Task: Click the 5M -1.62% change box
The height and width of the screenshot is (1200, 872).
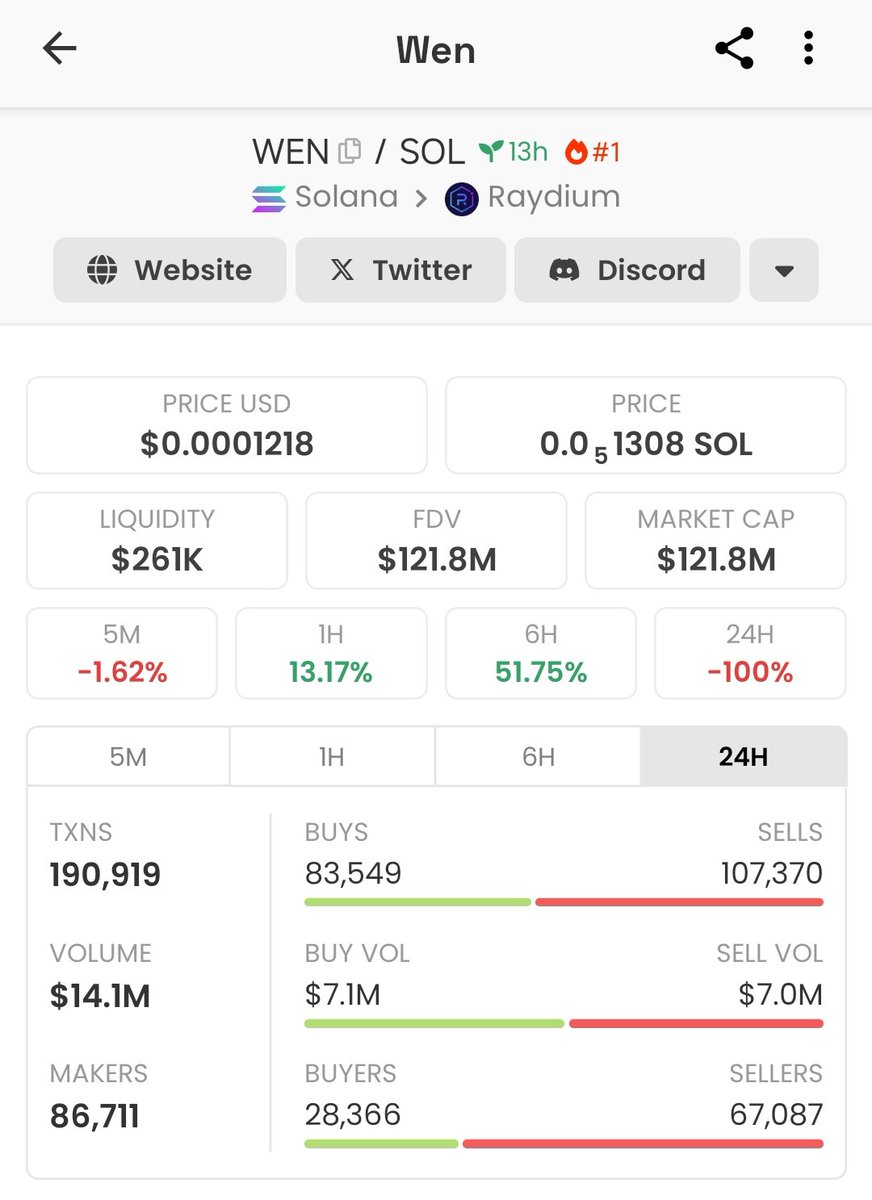Action: [x=122, y=653]
